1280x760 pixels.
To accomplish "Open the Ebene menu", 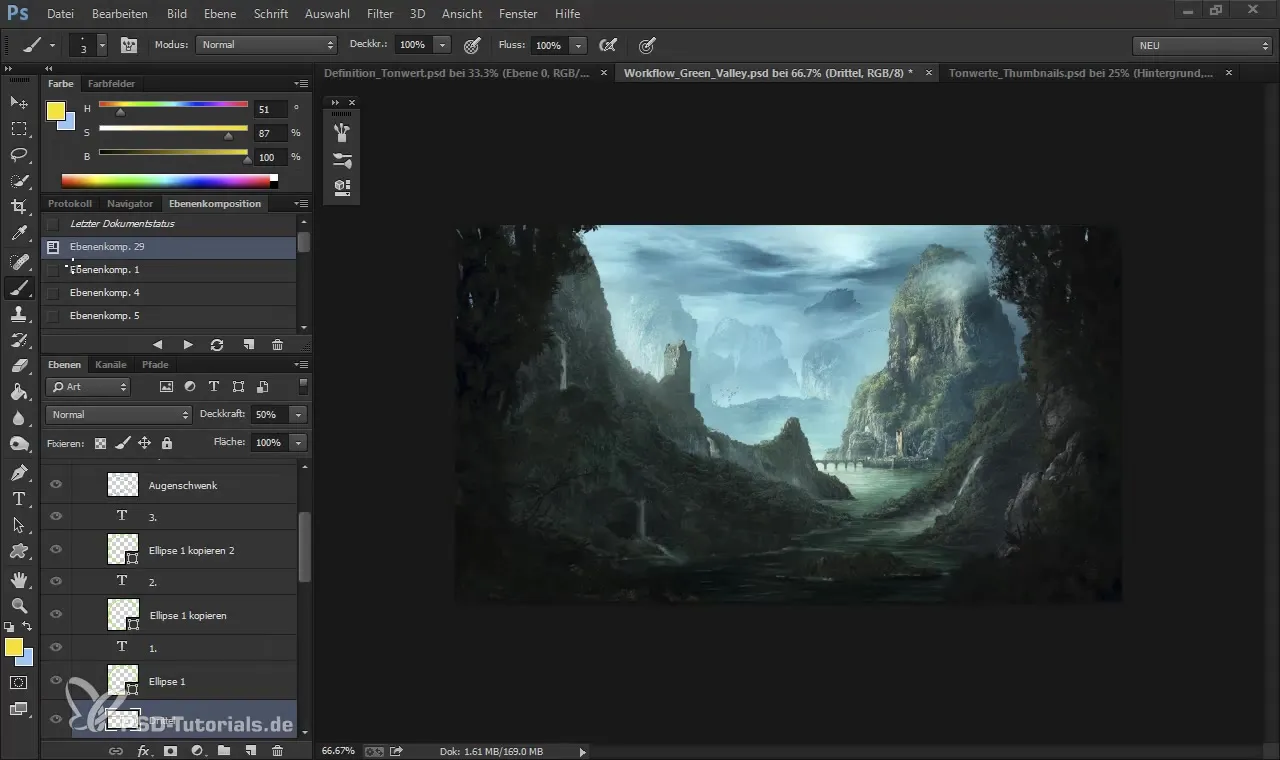I will click(x=220, y=14).
